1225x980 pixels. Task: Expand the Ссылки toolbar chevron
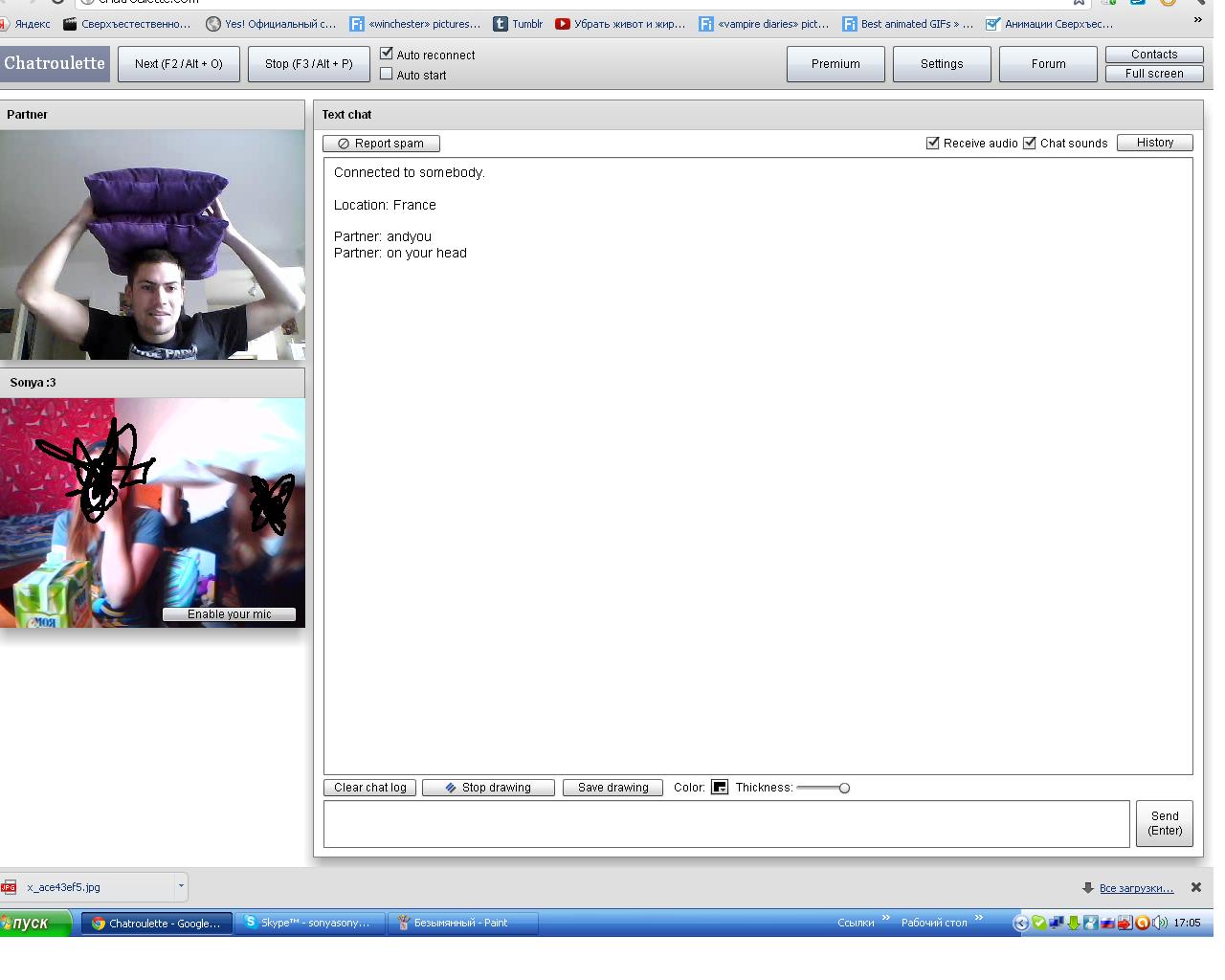tap(885, 919)
